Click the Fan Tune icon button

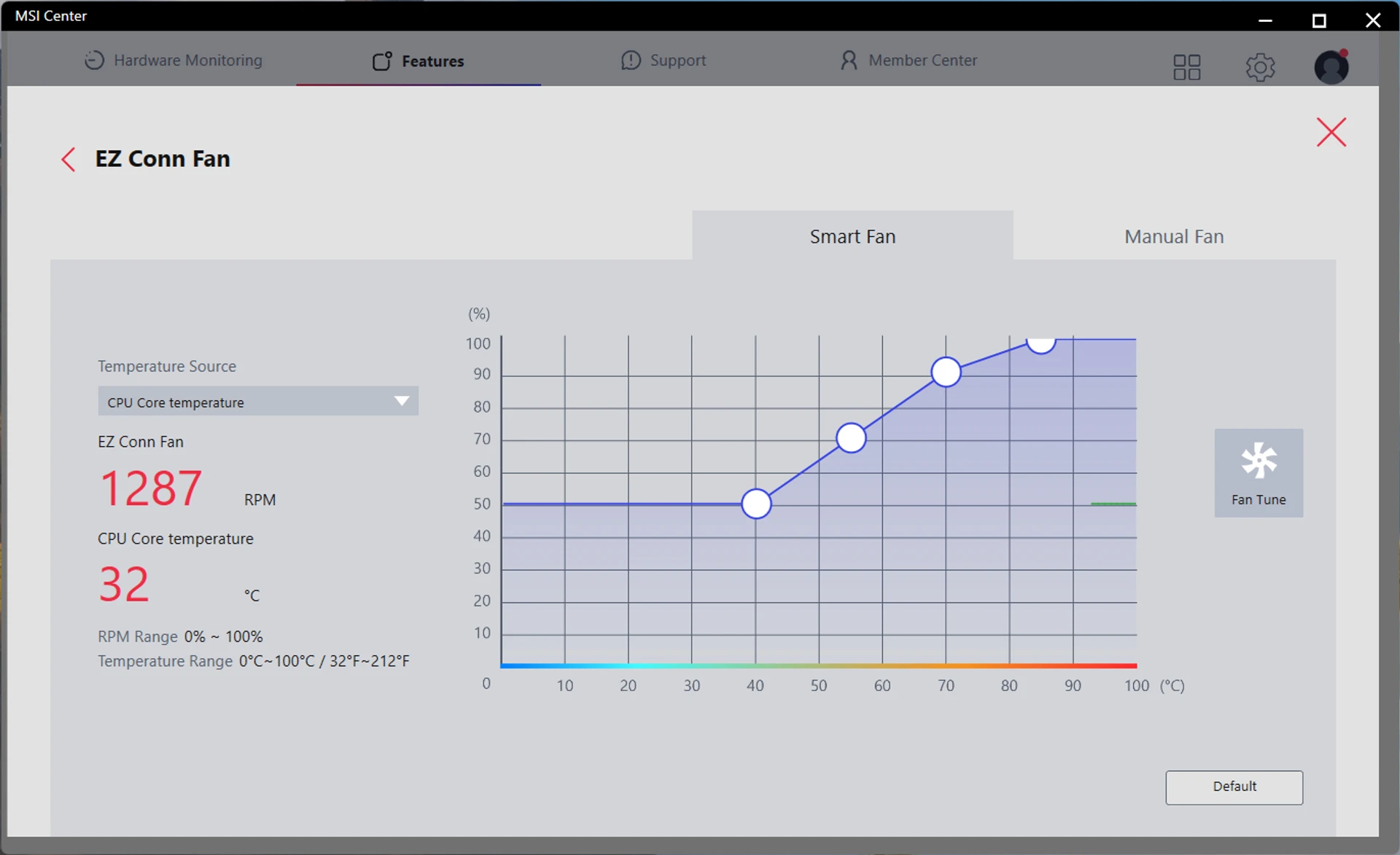pyautogui.click(x=1258, y=472)
